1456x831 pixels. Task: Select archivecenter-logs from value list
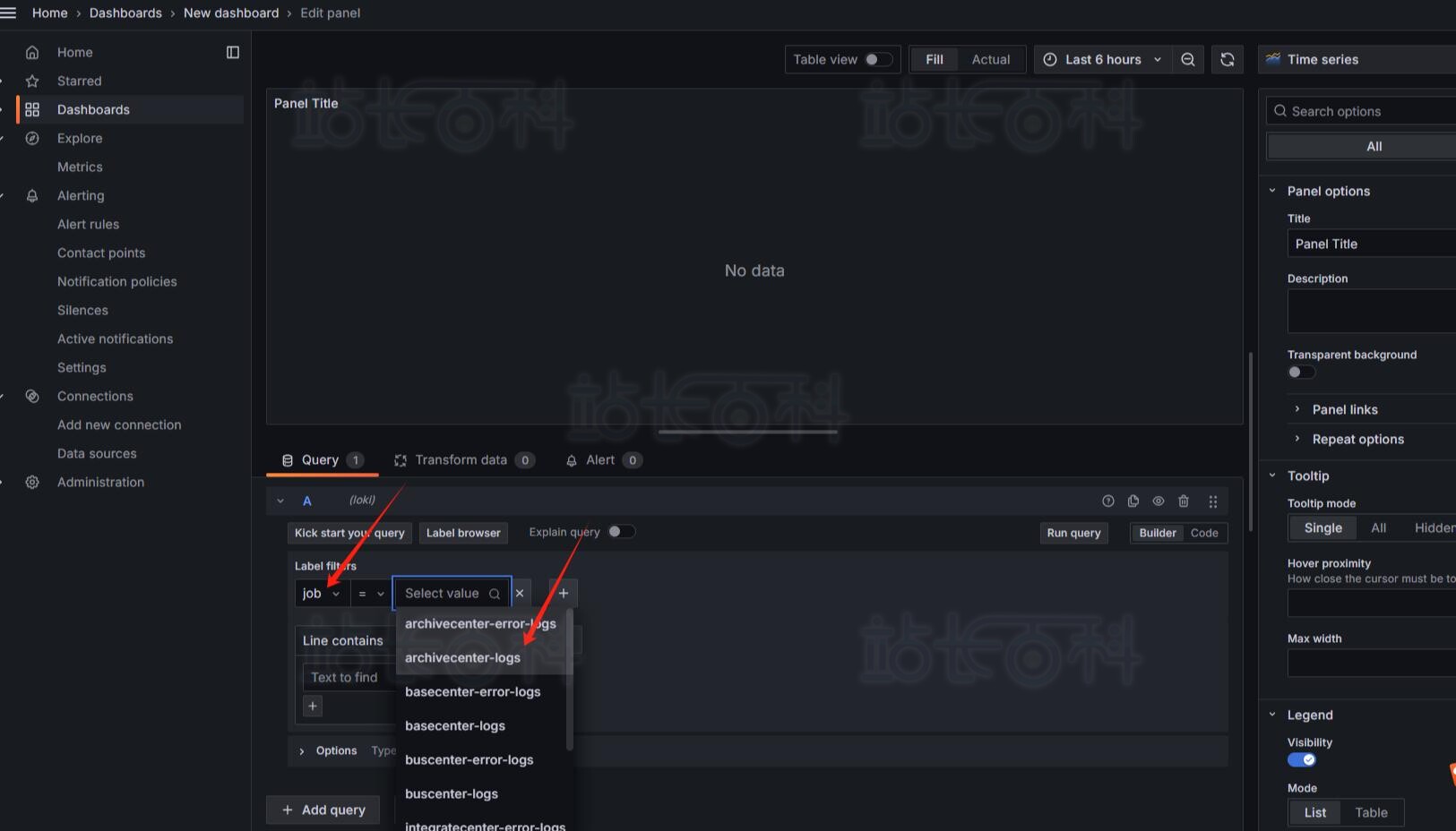pyautogui.click(x=462, y=657)
